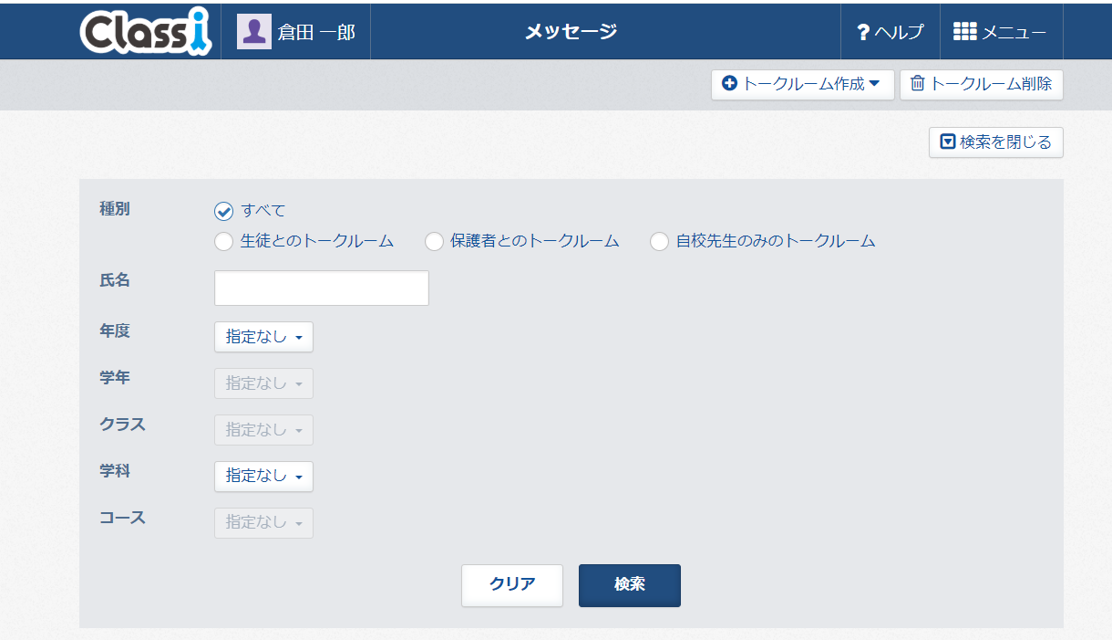
Task: Open the user avatar for 倉田 一郎
Action: [x=254, y=32]
